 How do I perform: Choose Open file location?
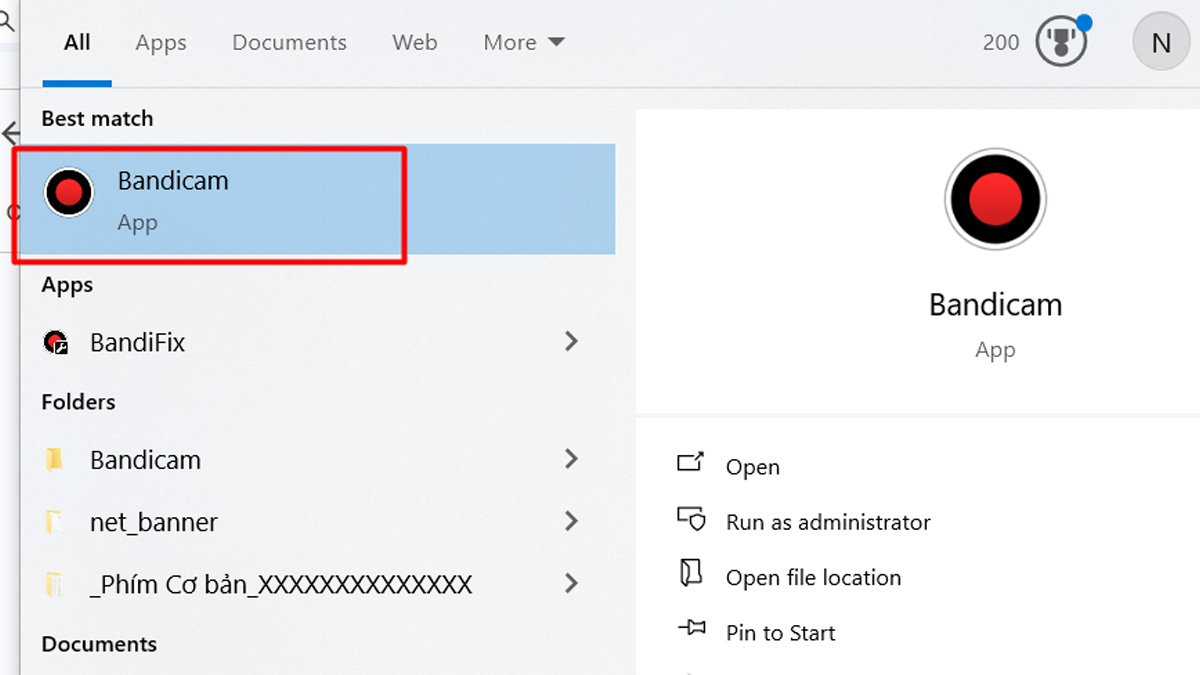(x=813, y=578)
